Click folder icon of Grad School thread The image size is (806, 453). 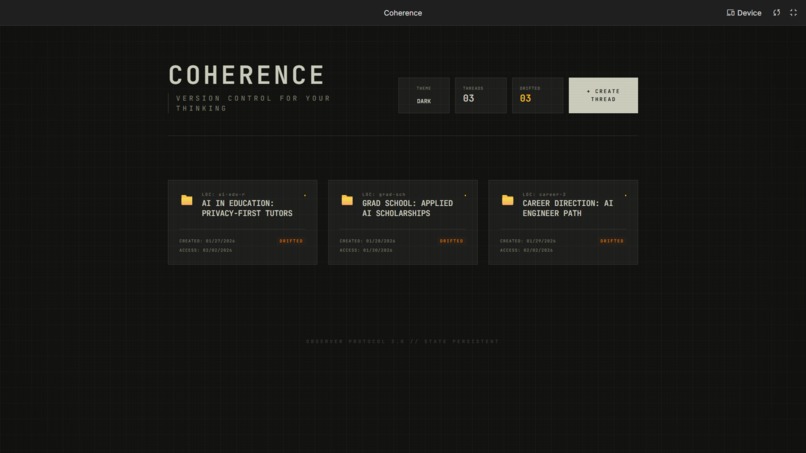(347, 200)
